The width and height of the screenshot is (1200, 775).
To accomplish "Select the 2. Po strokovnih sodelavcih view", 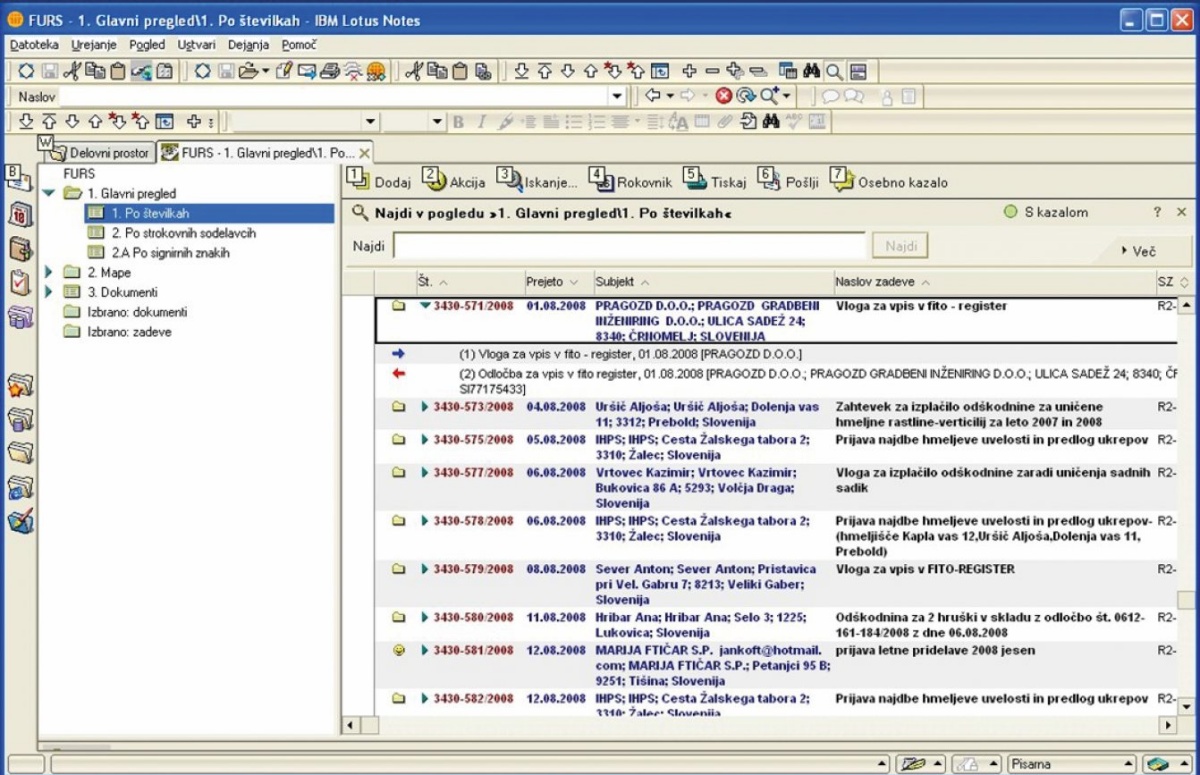I will point(183,233).
